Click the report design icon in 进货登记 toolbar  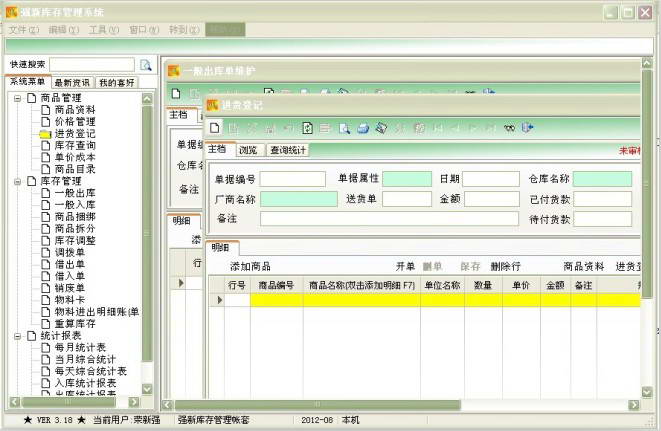tap(381, 128)
